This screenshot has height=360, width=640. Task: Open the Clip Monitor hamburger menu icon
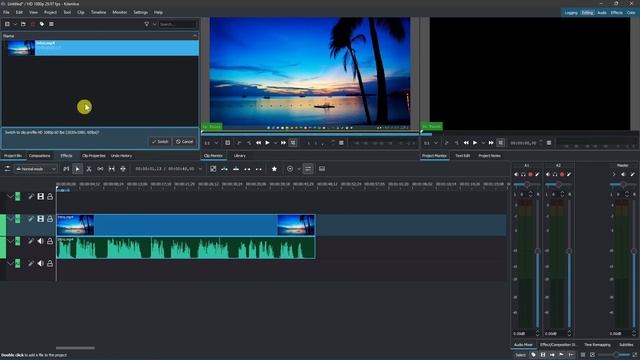pos(341,143)
